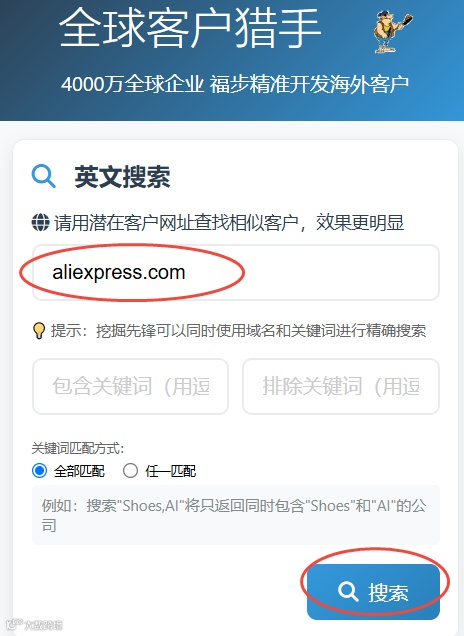This screenshot has width=464, height=636.
Task: Click the lightbulb tip icon
Action: click(39, 331)
